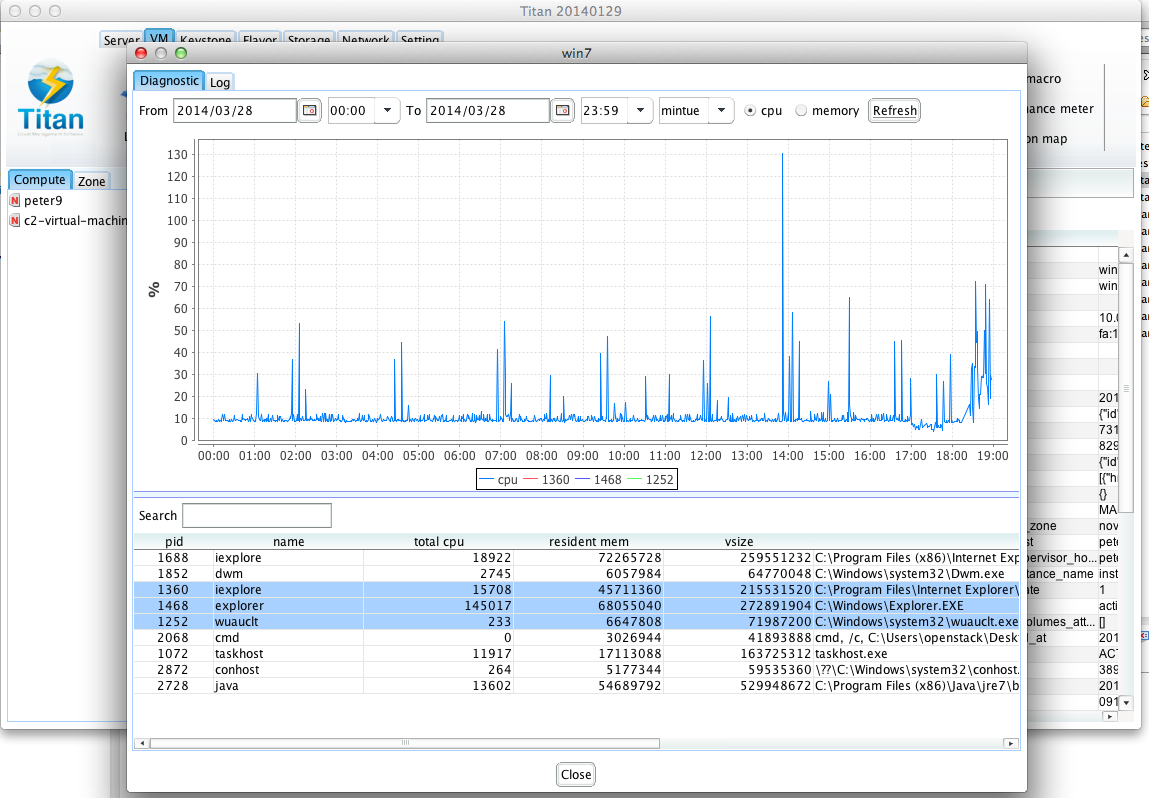Click the pid column header
Screen dimensions: 1149x798
[174, 542]
